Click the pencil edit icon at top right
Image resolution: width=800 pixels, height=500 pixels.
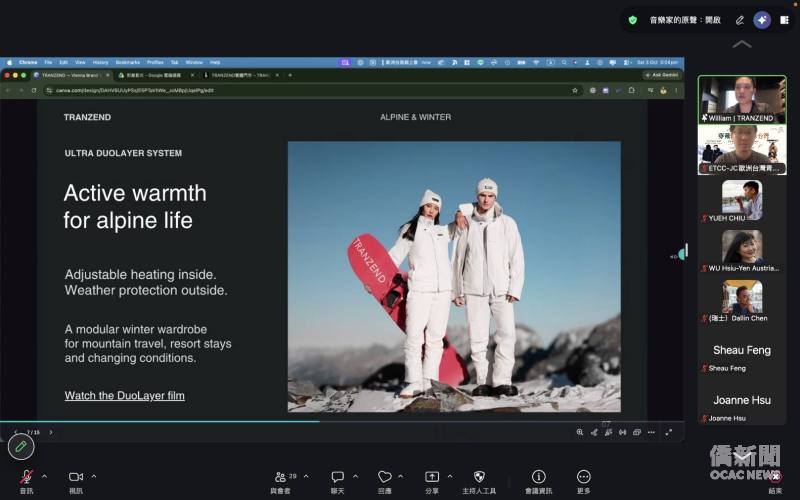pyautogui.click(x=739, y=20)
